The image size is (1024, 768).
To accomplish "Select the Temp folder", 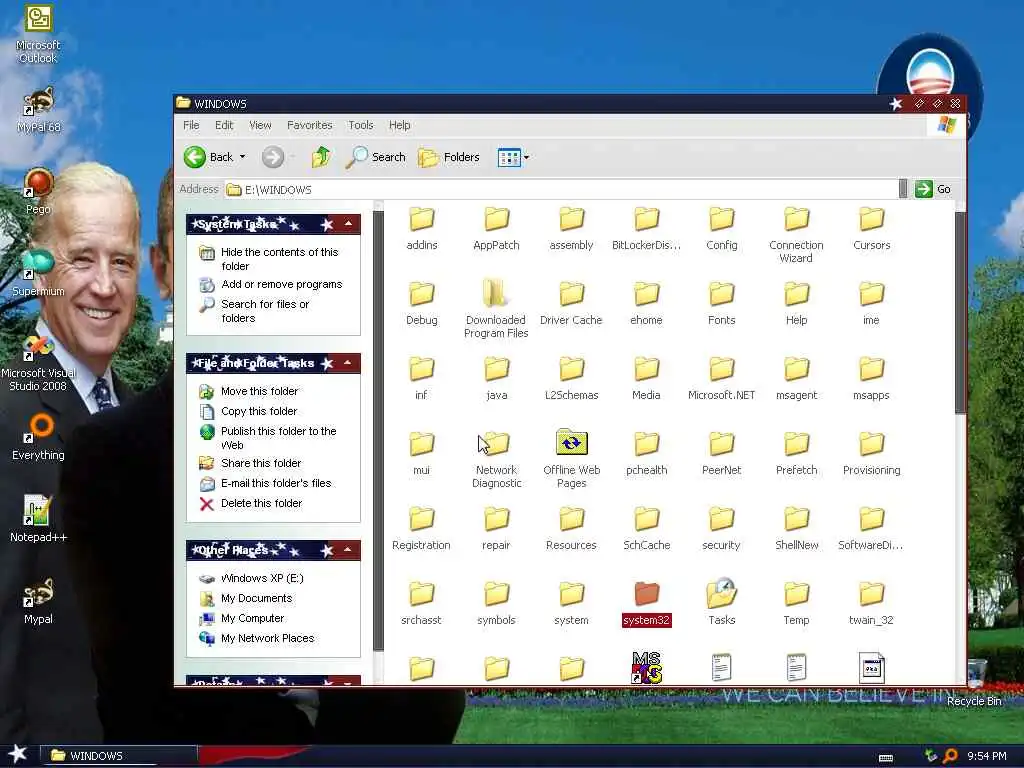I will (x=796, y=603).
